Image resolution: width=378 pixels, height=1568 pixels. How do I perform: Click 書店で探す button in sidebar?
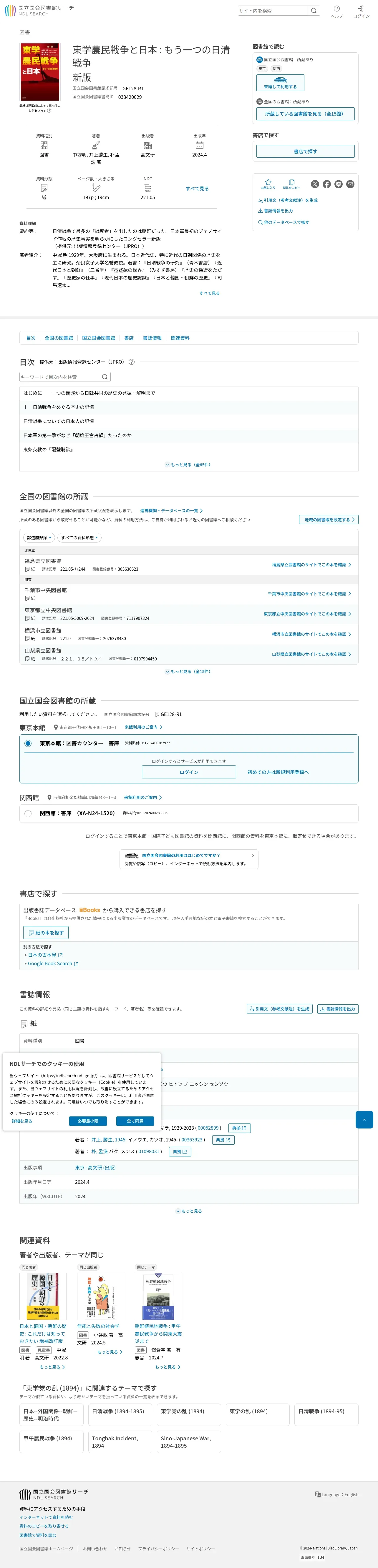tap(305, 152)
